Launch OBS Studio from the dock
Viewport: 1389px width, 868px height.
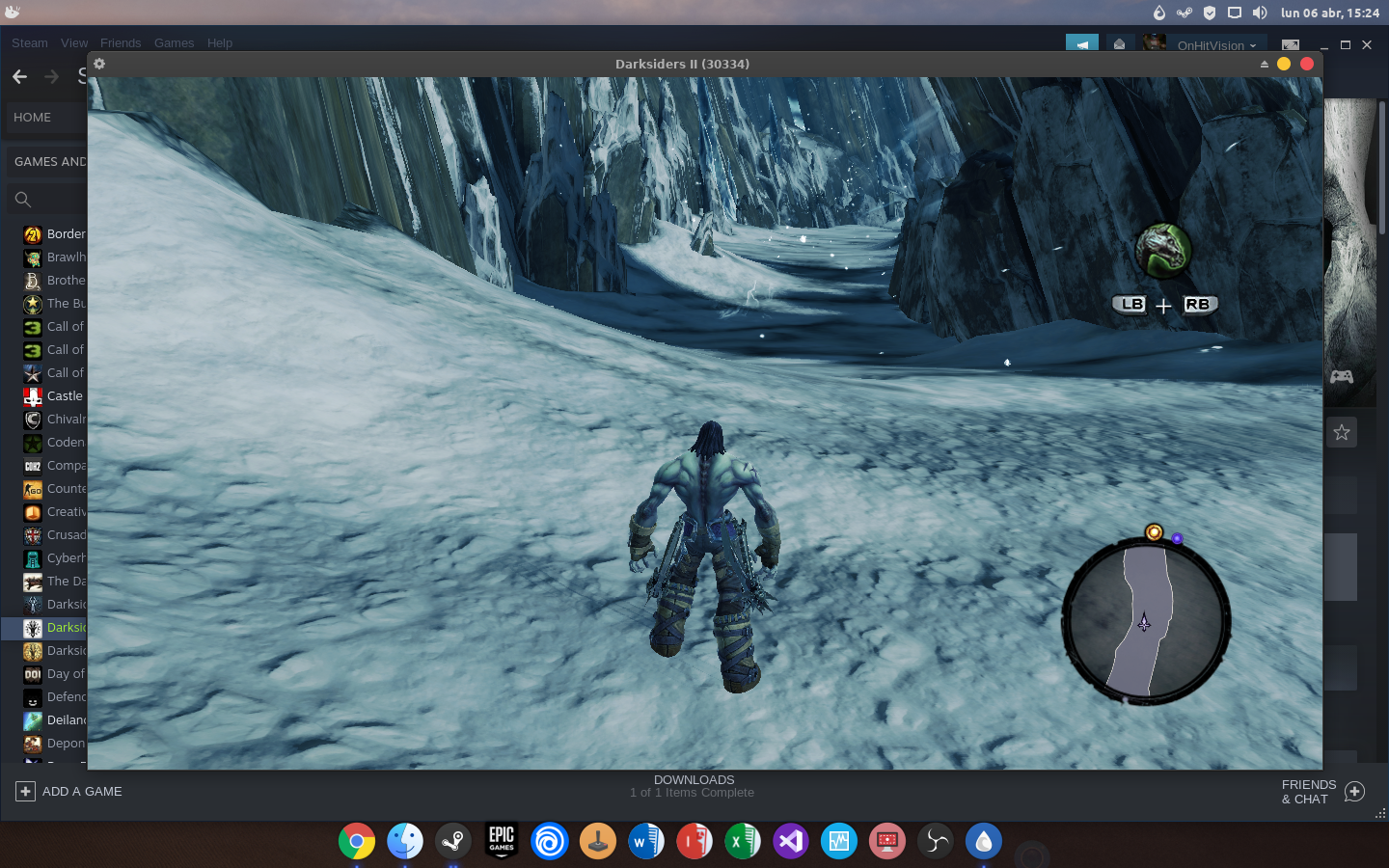[x=936, y=841]
